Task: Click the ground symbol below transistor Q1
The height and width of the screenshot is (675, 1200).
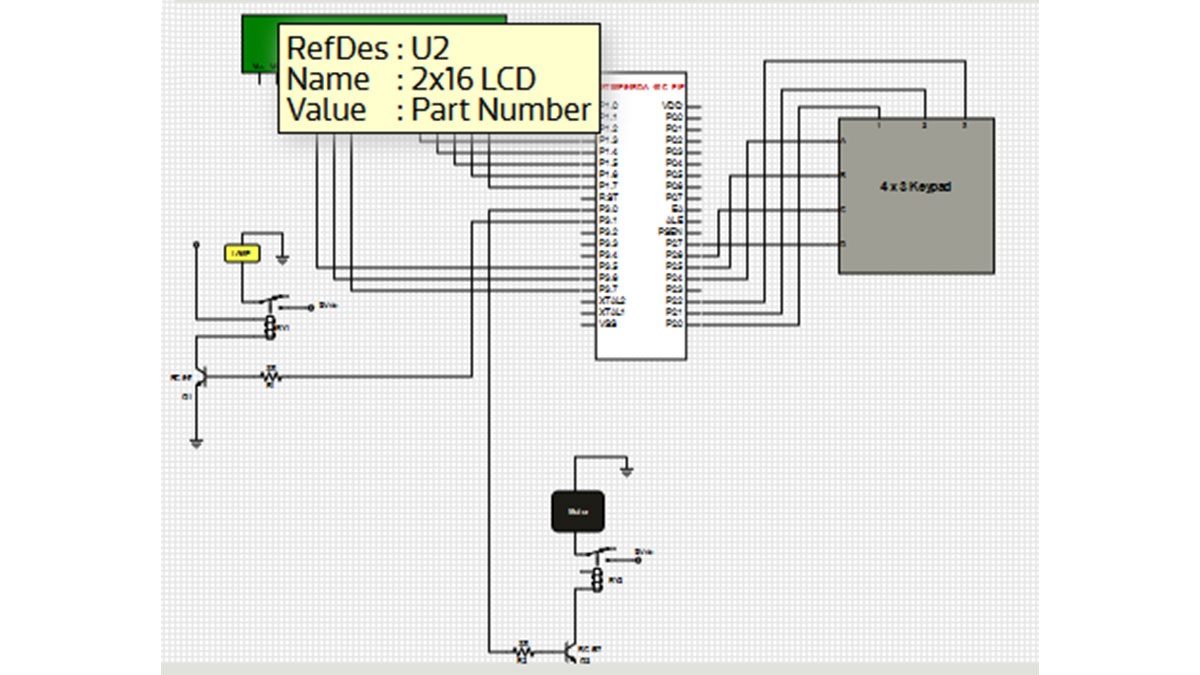Action: coord(198,441)
